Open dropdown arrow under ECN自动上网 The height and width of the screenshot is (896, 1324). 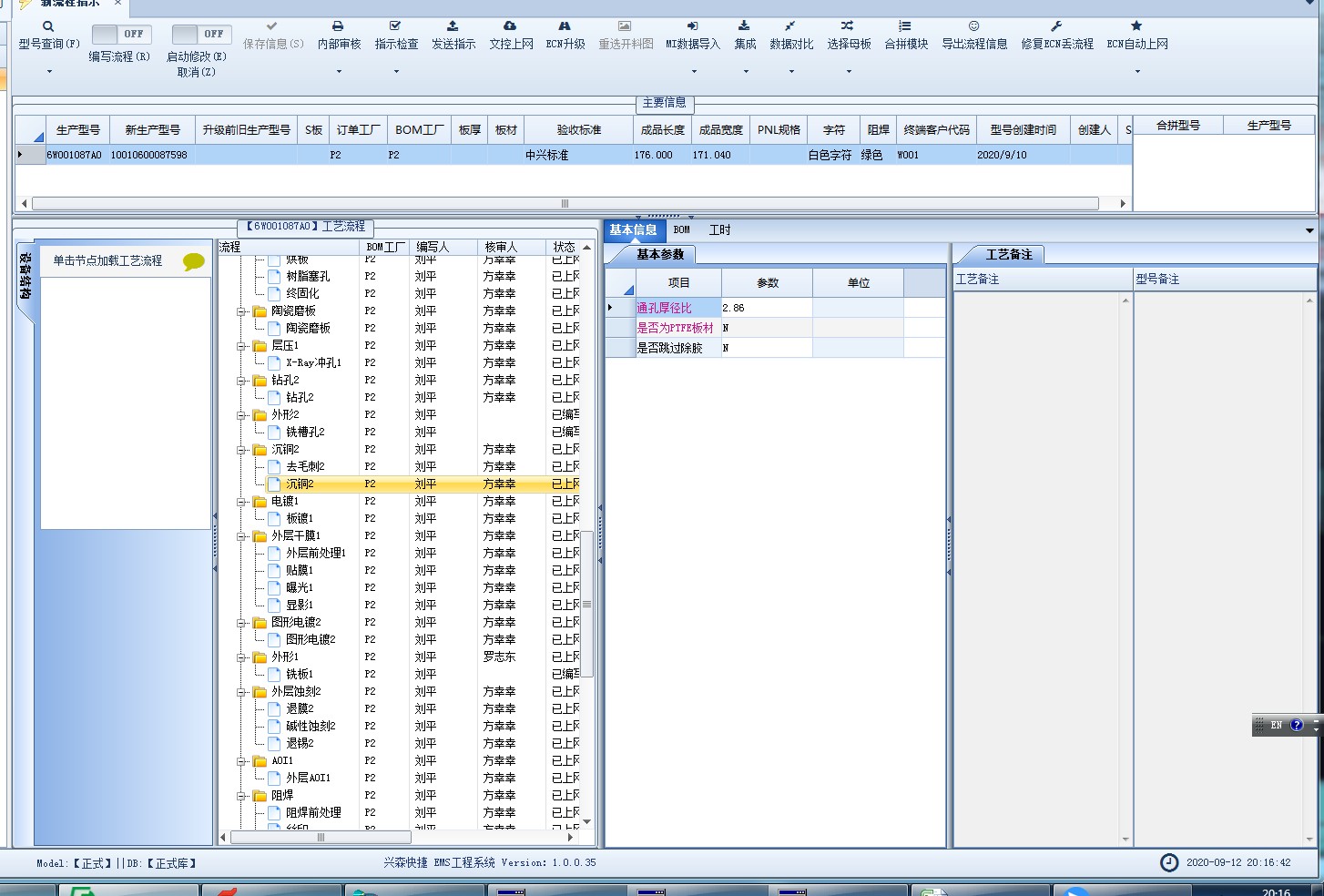[1137, 71]
